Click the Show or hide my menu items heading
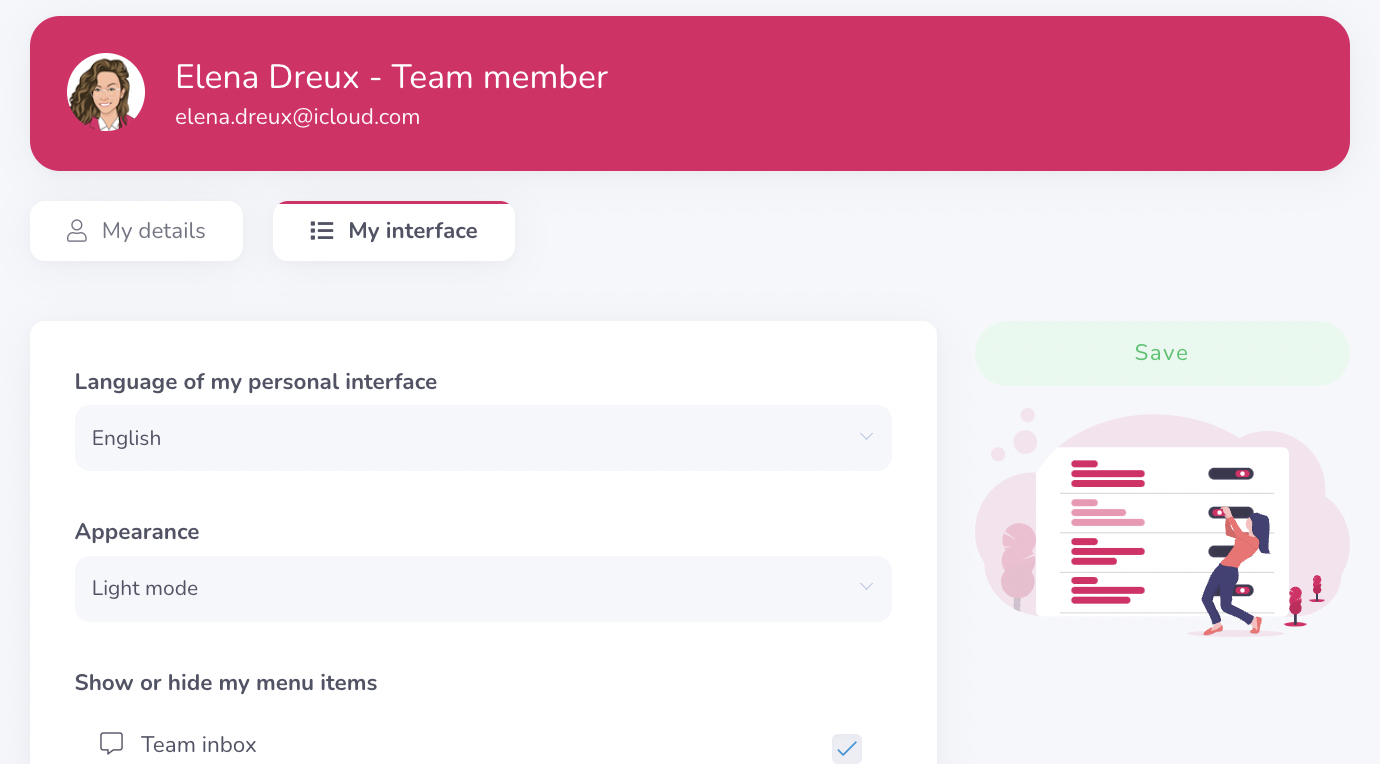The image size is (1380, 764). point(226,683)
